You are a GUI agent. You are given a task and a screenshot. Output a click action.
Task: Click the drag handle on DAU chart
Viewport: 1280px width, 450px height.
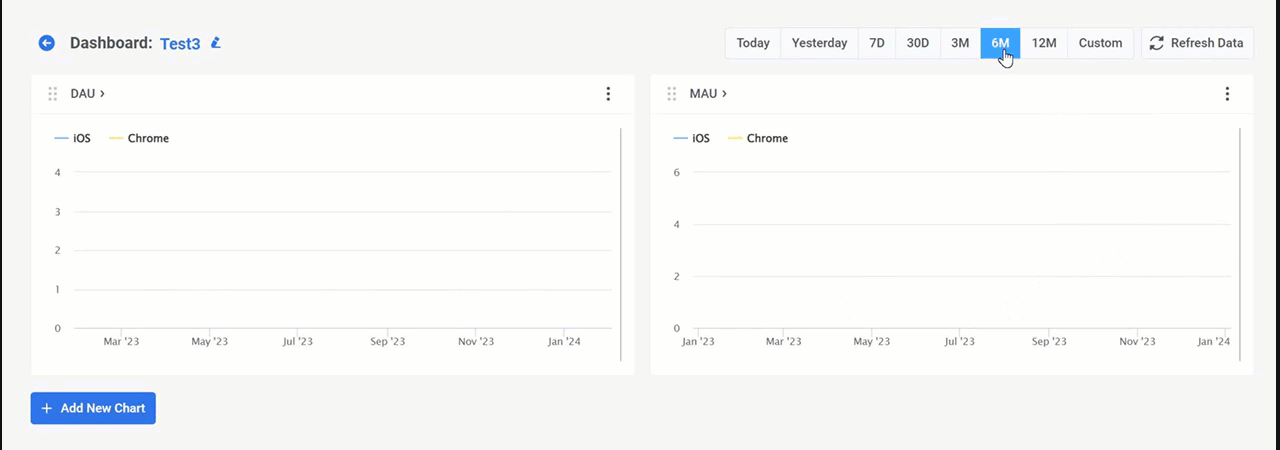[x=53, y=94]
